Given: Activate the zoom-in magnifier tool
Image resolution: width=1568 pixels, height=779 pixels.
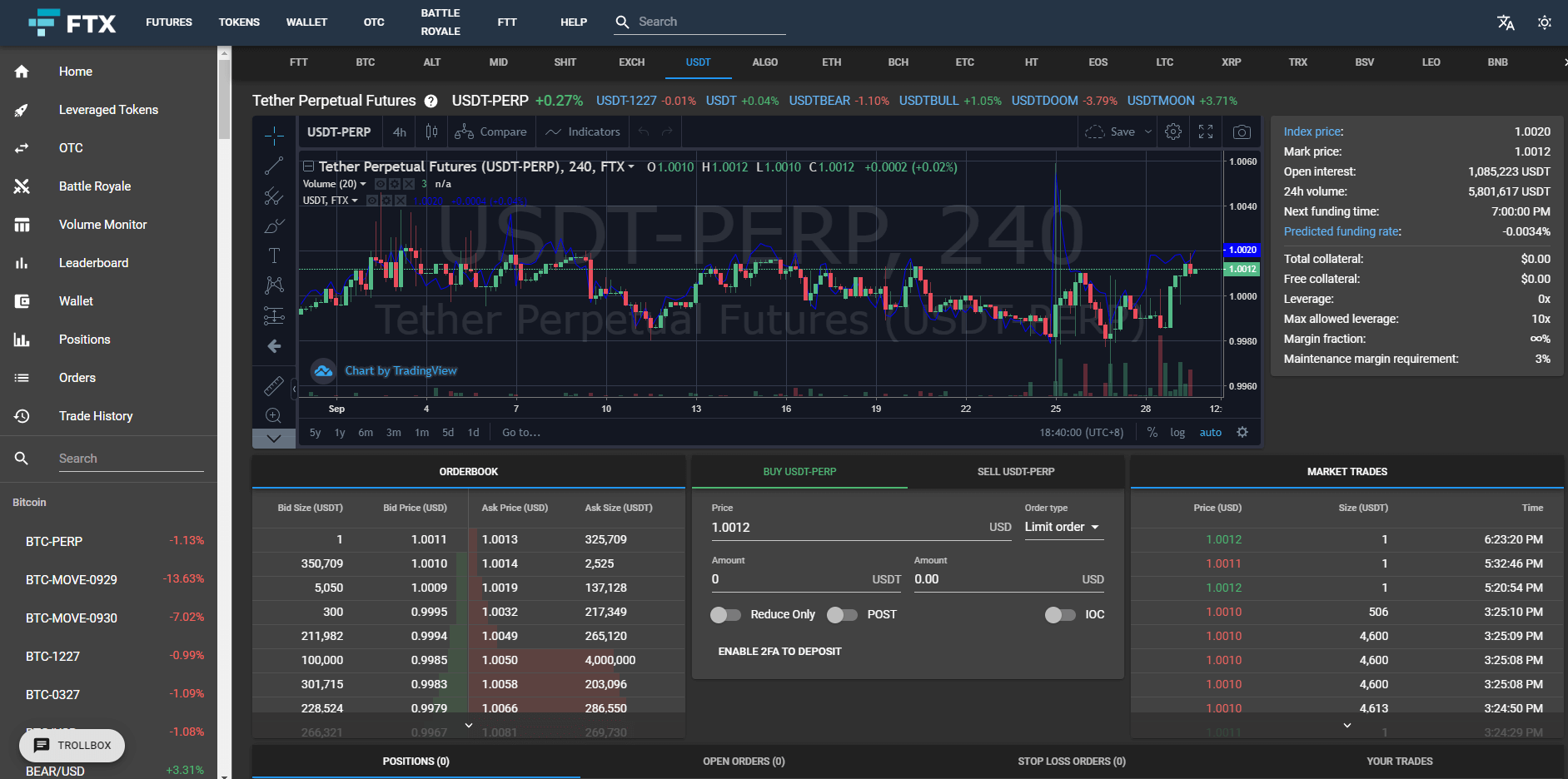Looking at the screenshot, I should tap(274, 415).
